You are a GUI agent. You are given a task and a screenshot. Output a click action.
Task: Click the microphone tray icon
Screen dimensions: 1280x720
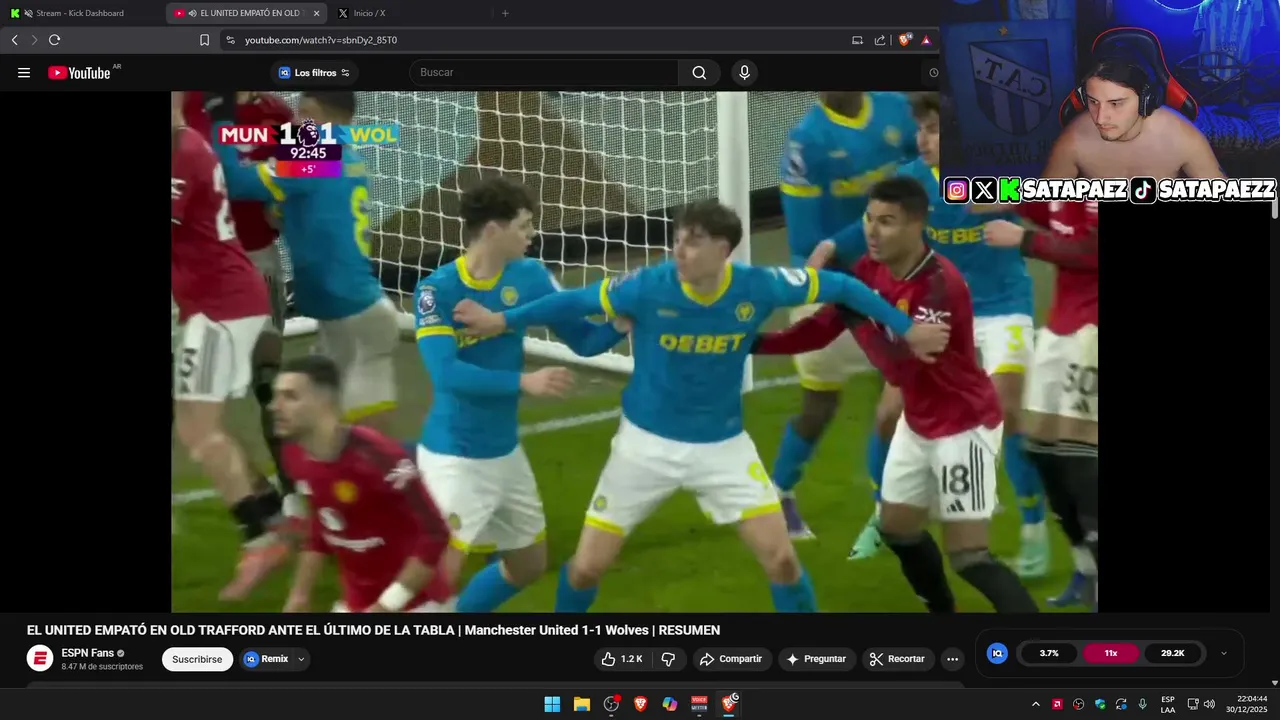(1143, 704)
